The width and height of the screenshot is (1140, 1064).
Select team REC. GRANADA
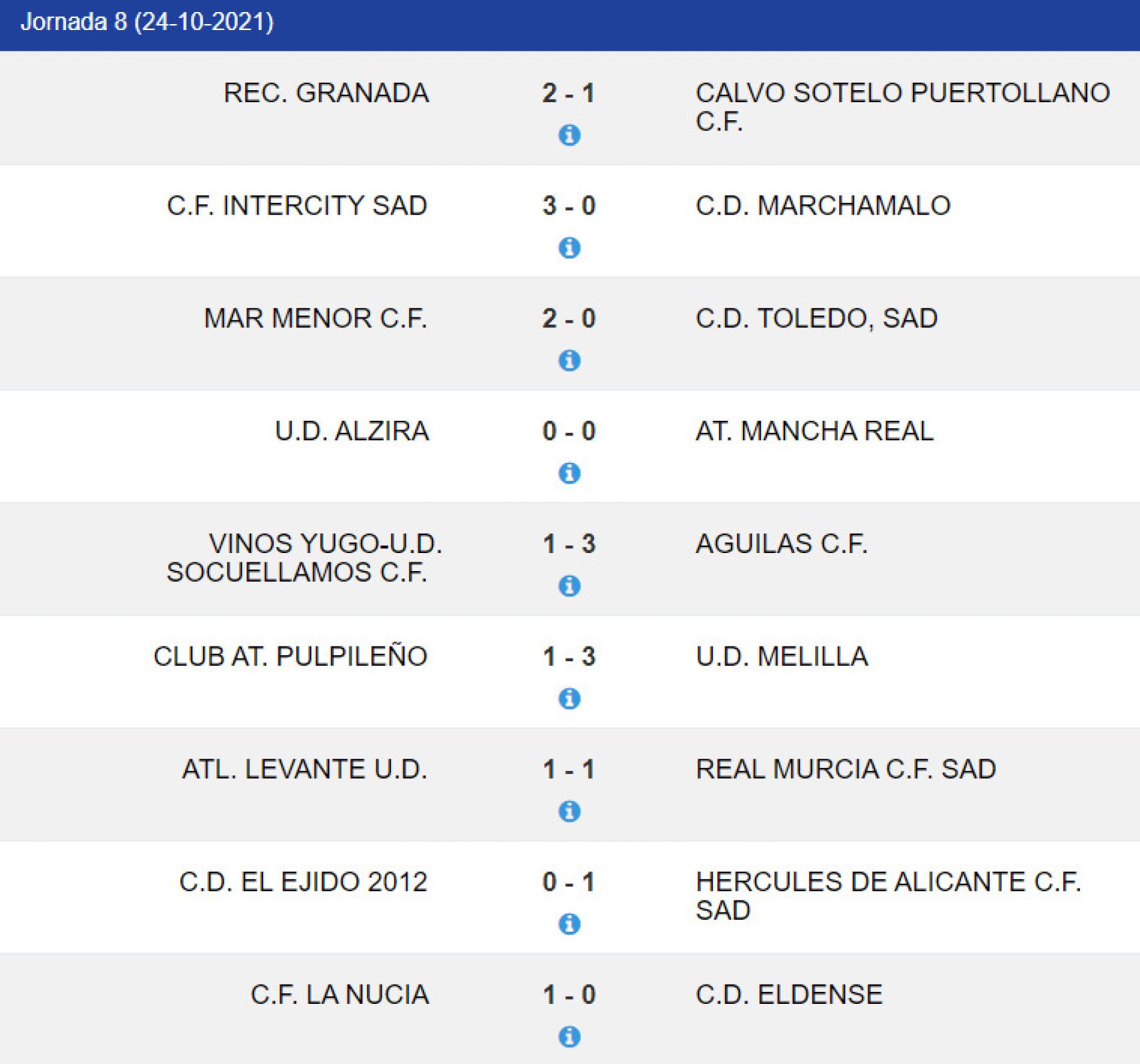[326, 93]
